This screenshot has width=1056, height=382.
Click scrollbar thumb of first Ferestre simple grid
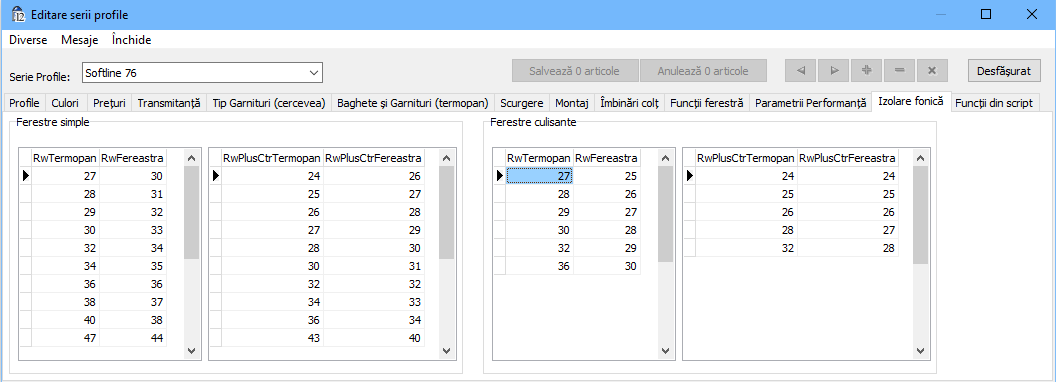[x=191, y=213]
